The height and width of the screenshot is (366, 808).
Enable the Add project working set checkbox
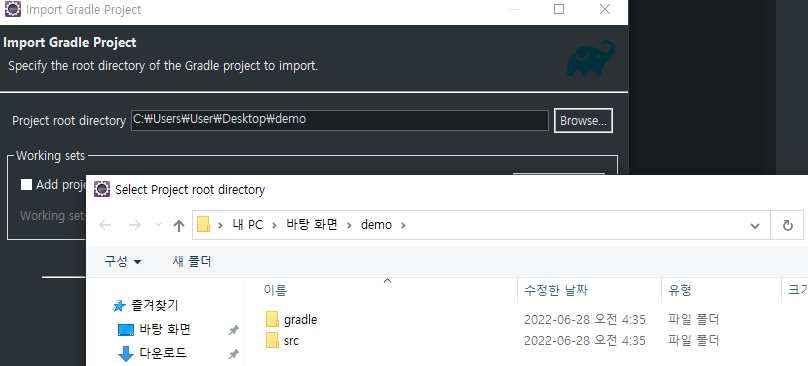click(x=26, y=185)
